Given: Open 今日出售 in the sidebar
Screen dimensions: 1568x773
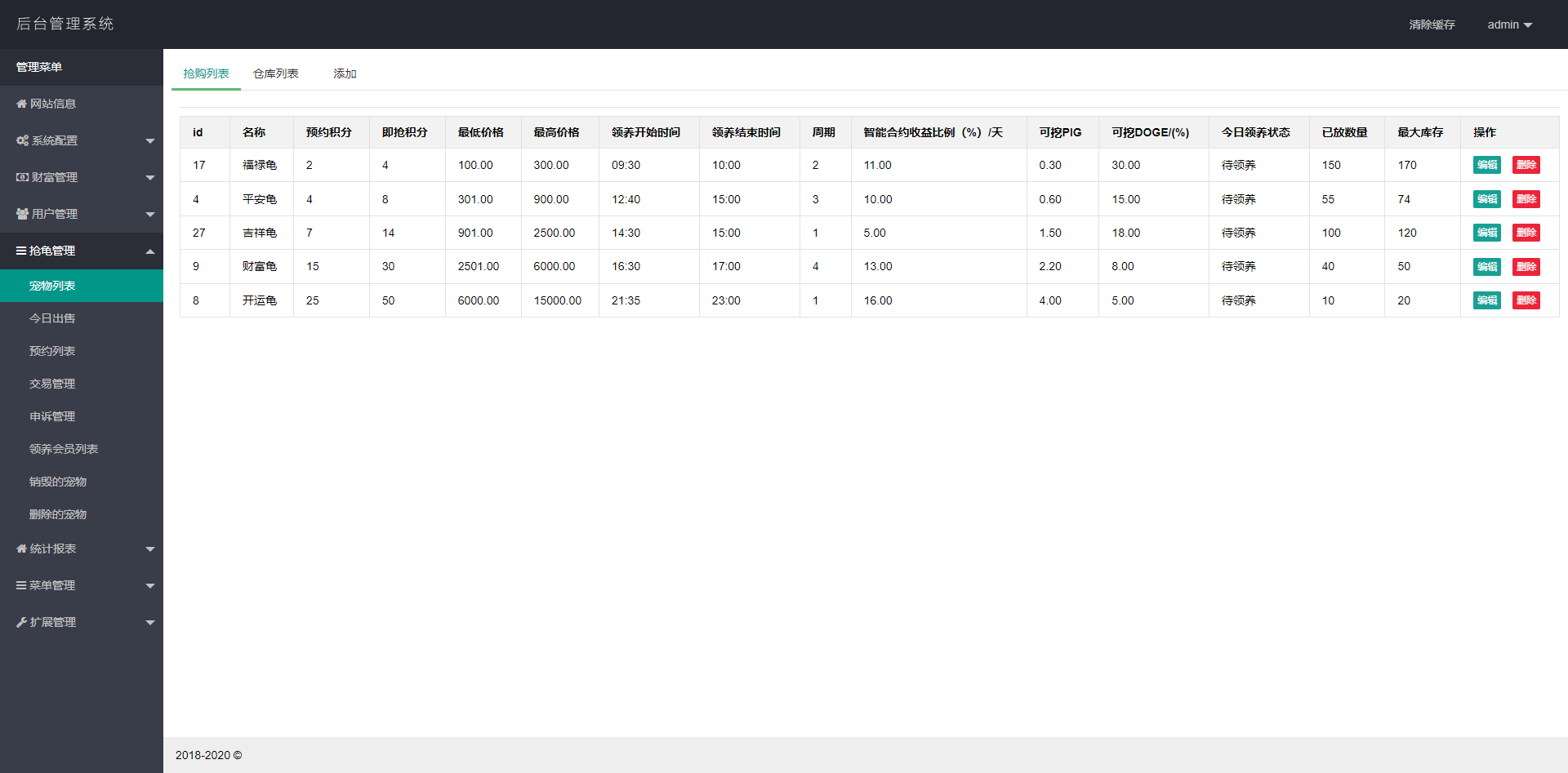Looking at the screenshot, I should click(x=52, y=318).
